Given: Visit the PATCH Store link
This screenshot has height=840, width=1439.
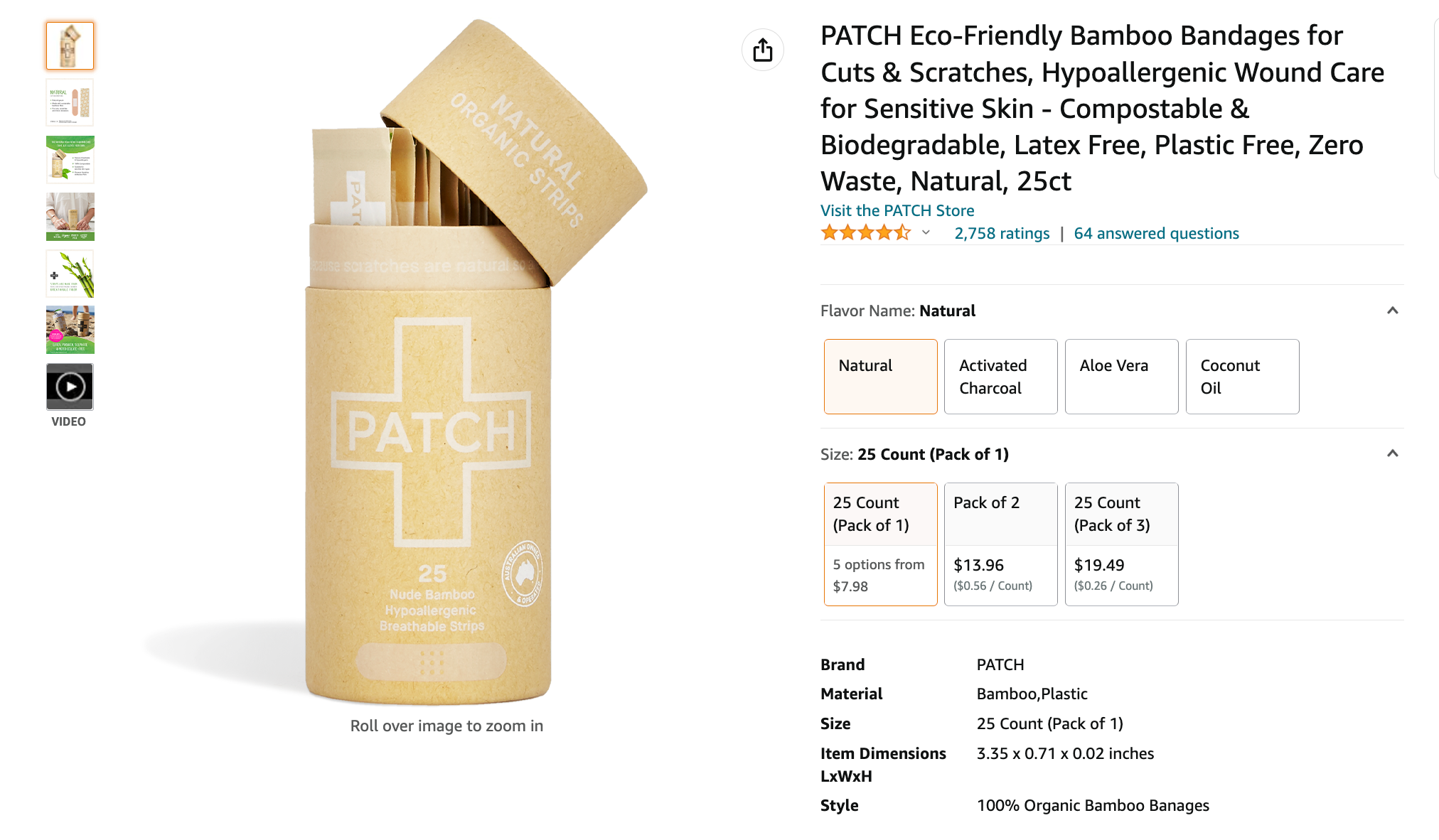Looking at the screenshot, I should pos(897,210).
